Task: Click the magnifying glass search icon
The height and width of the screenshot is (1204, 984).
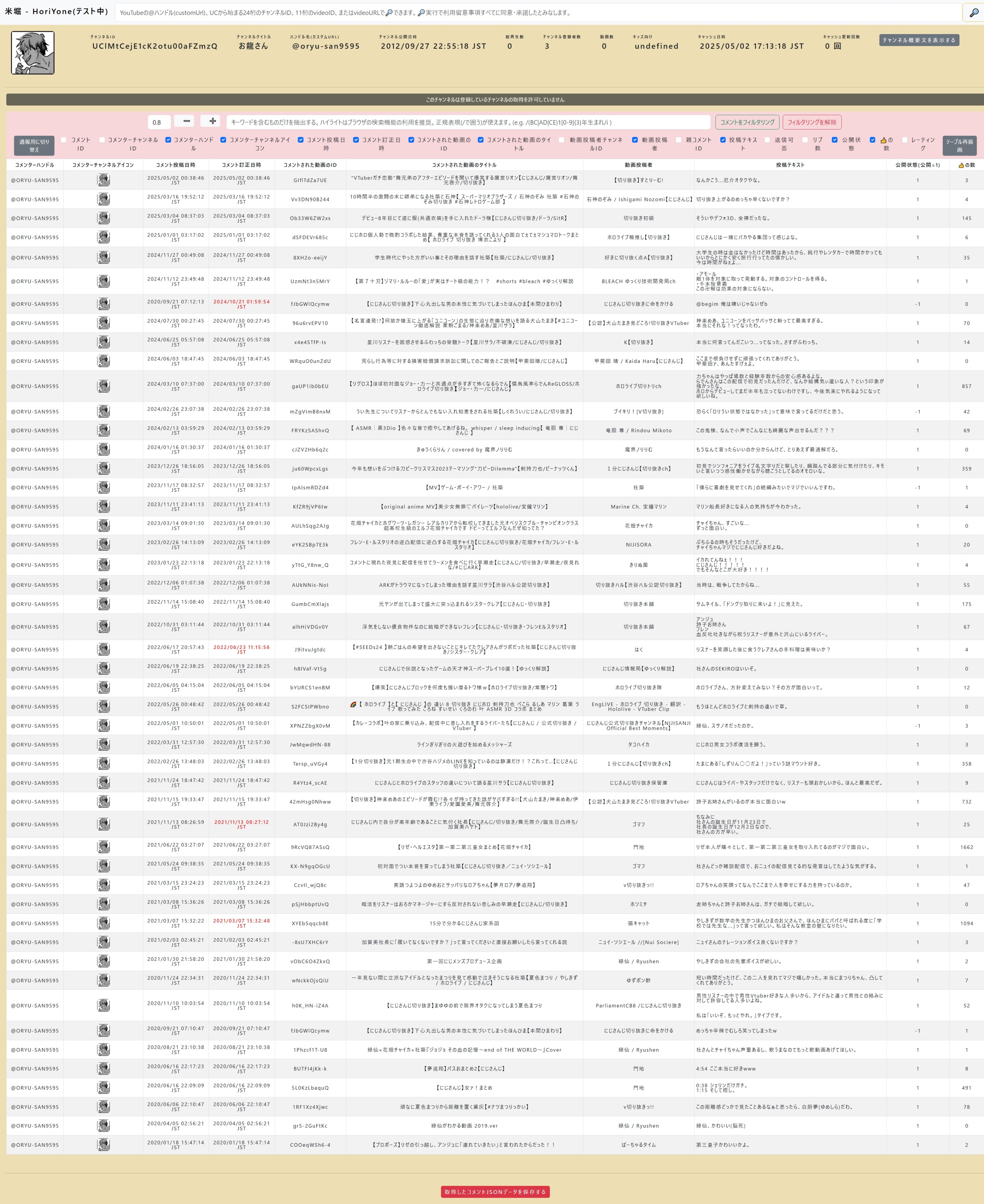Action: pos(973,13)
